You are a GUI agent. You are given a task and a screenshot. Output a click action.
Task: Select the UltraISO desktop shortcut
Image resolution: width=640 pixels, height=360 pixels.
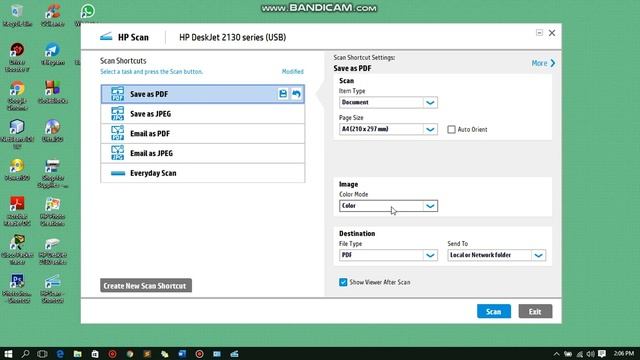[x=53, y=131]
